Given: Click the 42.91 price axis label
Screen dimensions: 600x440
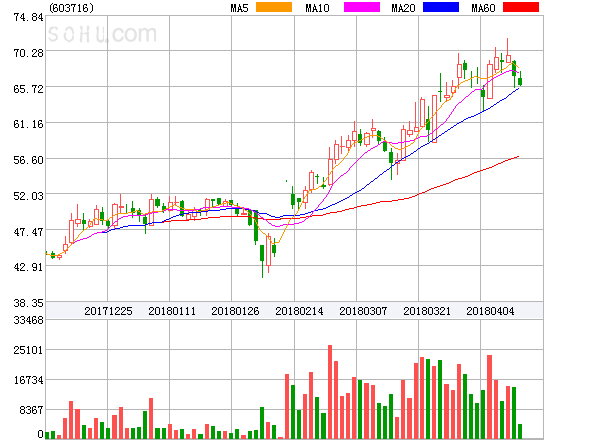Looking at the screenshot, I should pos(28,267).
